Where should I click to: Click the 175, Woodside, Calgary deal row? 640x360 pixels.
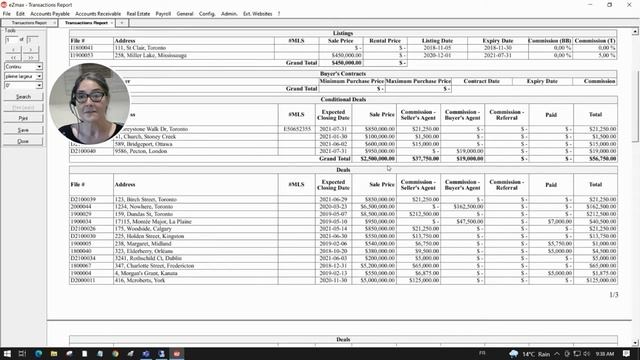click(343, 229)
